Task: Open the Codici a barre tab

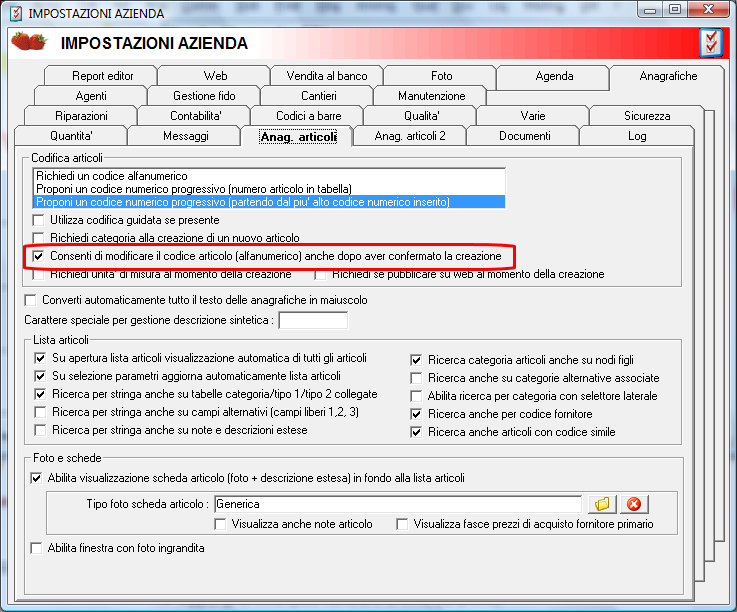Action: (307, 116)
